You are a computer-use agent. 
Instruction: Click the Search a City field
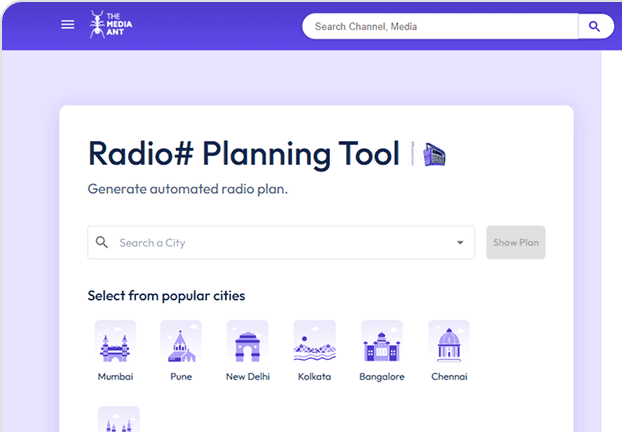[x=281, y=242]
